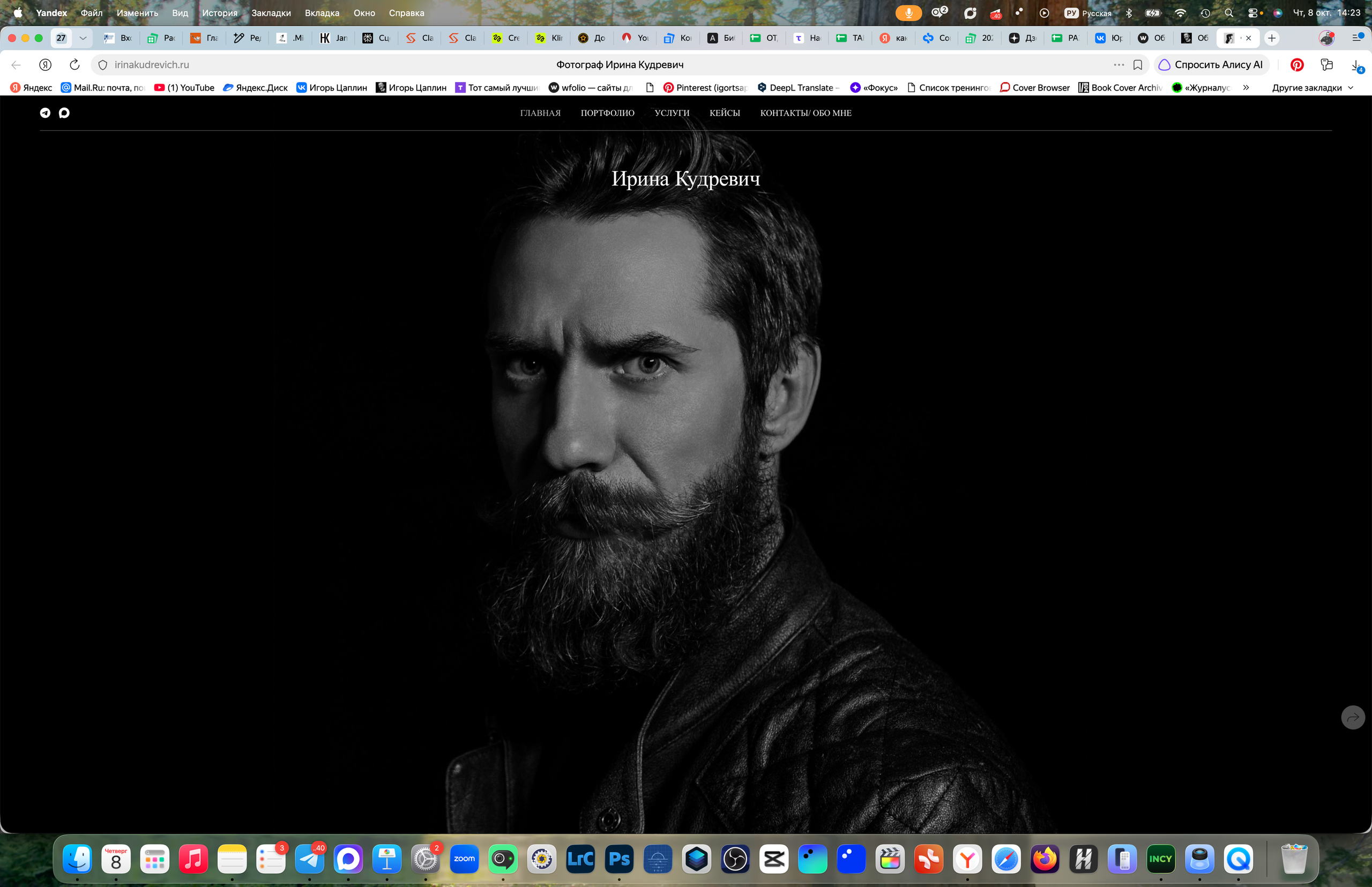Open the Pinterest extension icon

1297,64
